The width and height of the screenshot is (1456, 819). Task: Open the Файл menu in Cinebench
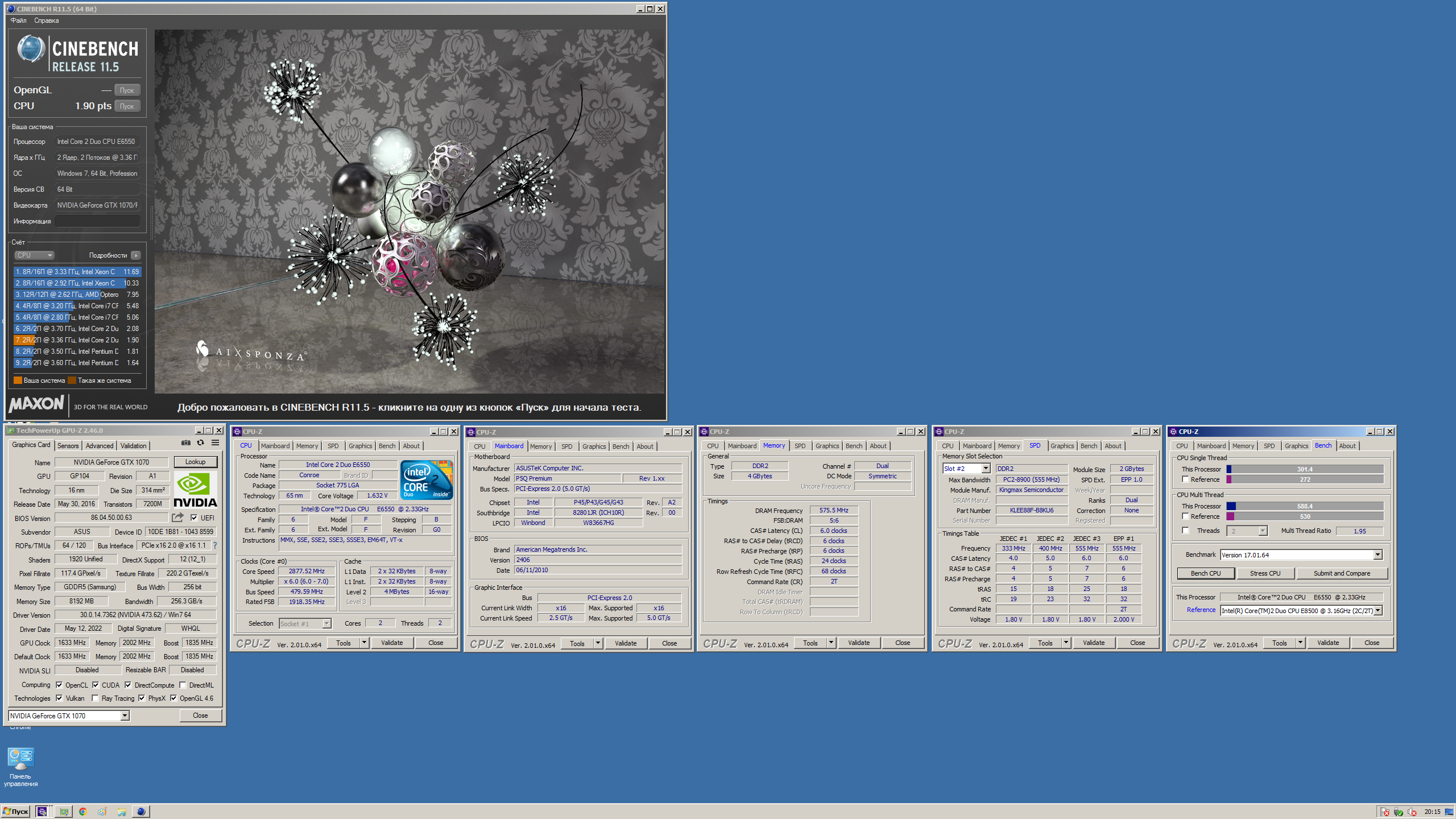pyautogui.click(x=18, y=20)
